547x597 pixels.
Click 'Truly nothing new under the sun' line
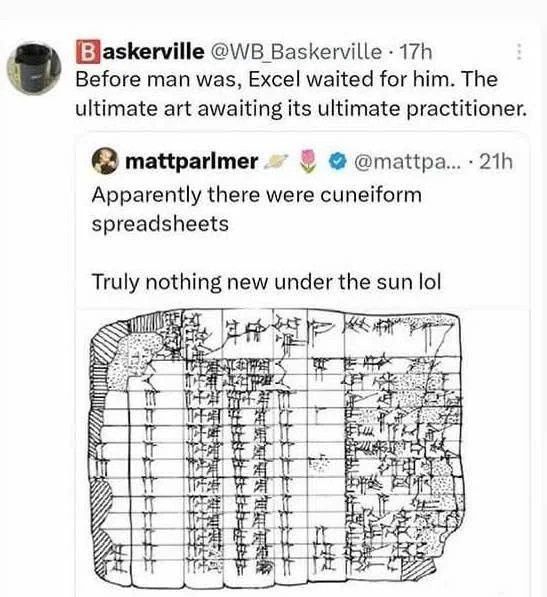coord(266,283)
